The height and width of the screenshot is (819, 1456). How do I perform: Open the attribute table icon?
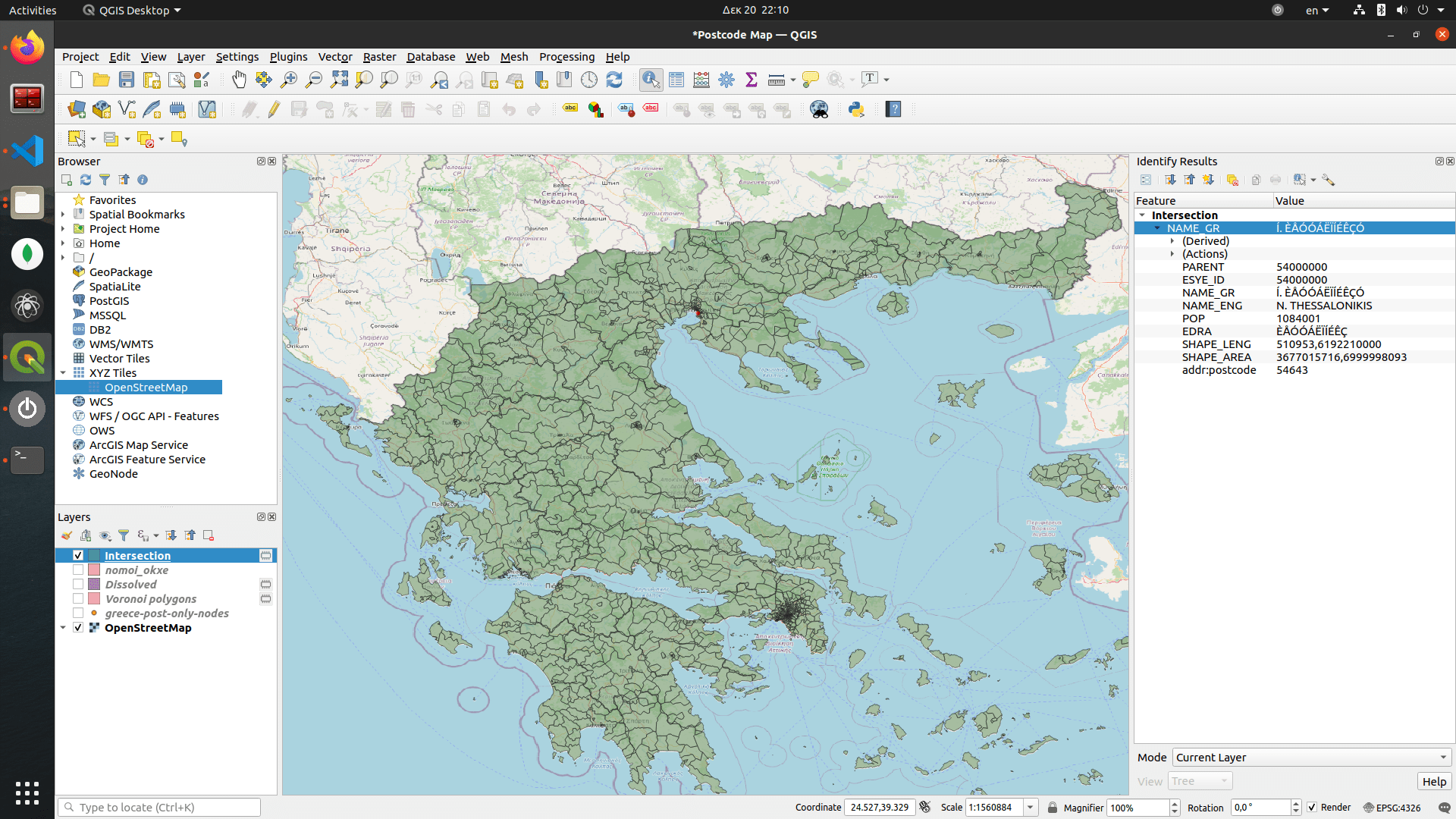[676, 80]
